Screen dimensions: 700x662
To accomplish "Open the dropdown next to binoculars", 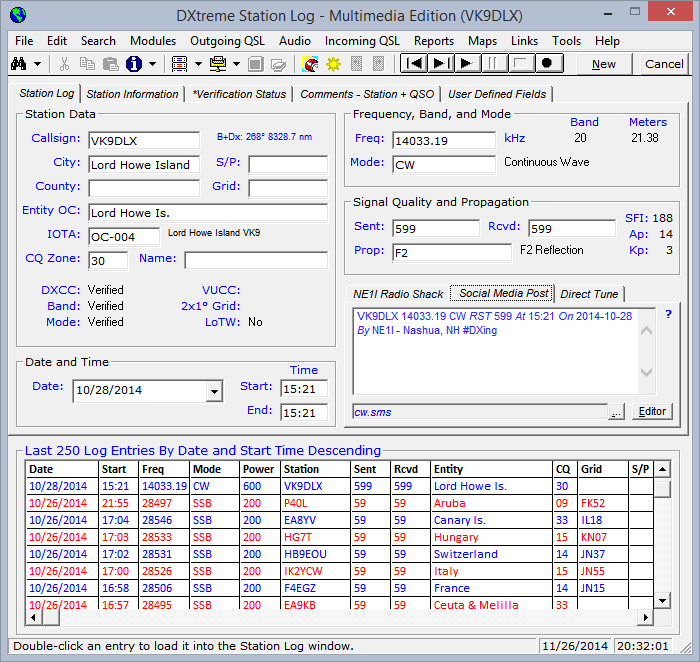I will pyautogui.click(x=38, y=64).
